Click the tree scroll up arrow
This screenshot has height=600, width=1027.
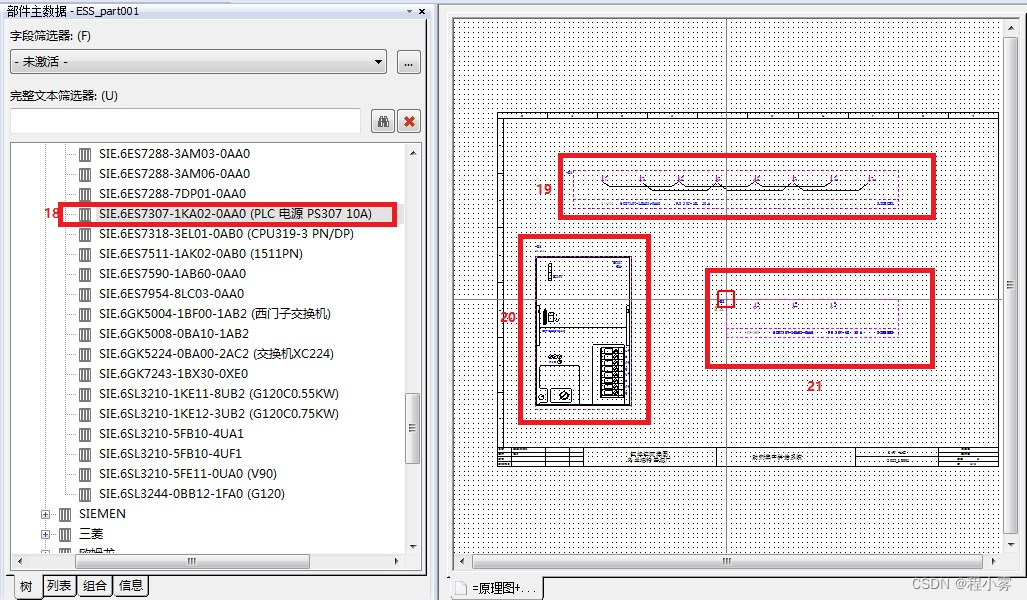[413, 153]
